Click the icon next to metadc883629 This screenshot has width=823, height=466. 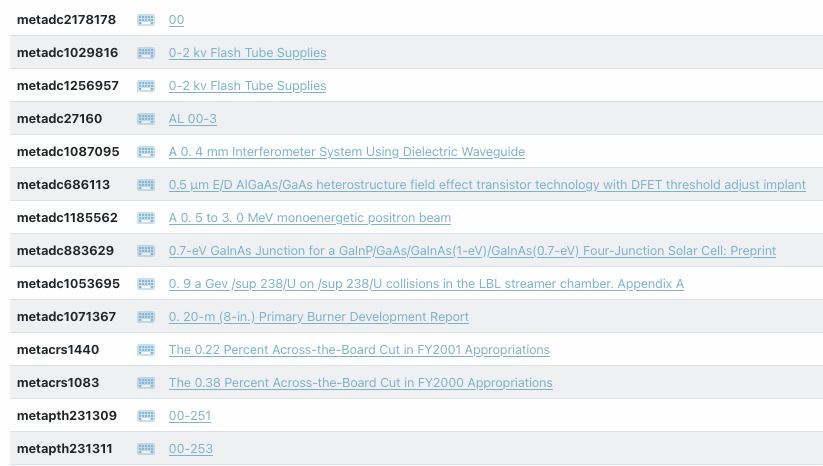click(x=146, y=251)
